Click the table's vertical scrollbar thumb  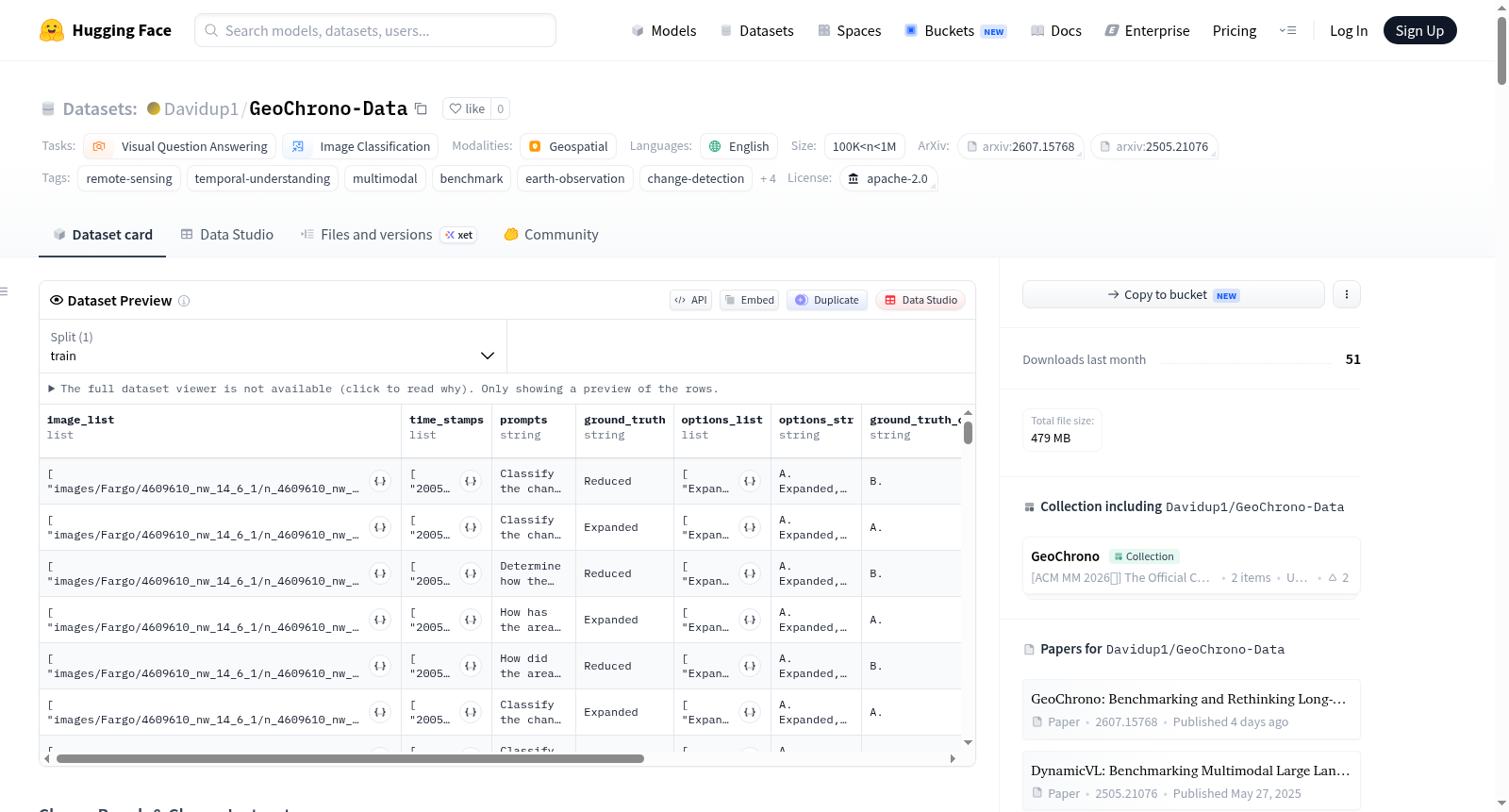[968, 433]
